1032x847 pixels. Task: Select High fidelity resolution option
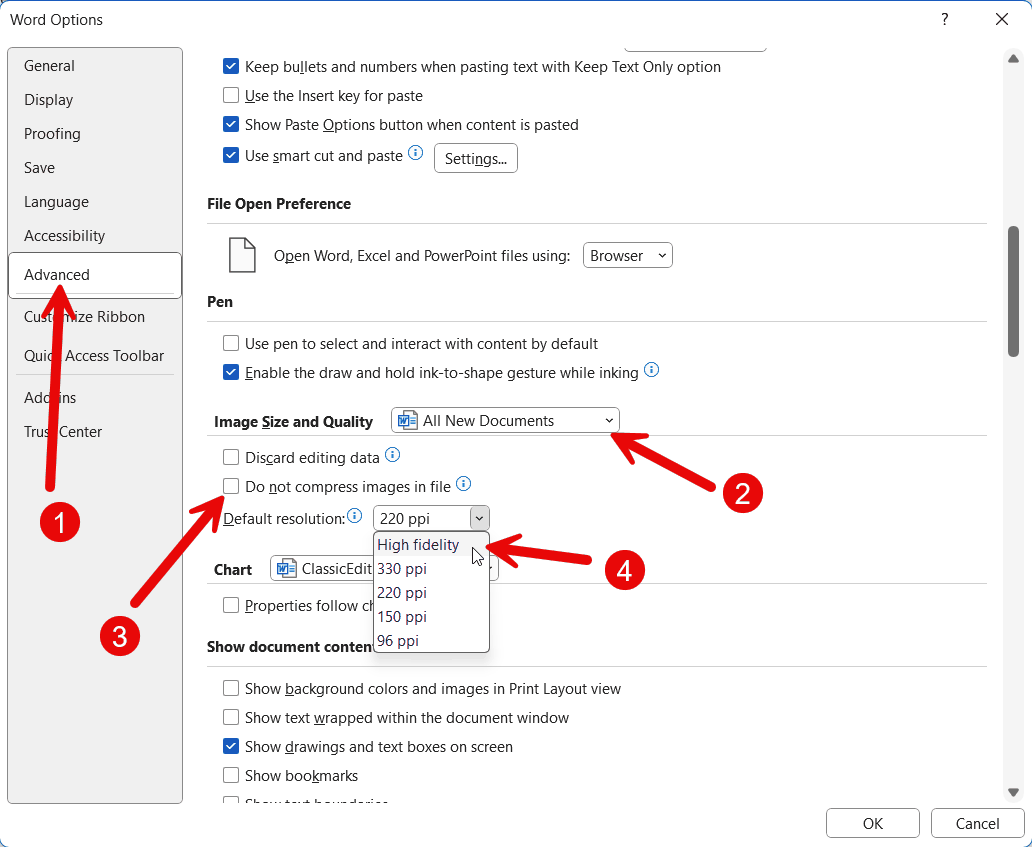(x=430, y=545)
